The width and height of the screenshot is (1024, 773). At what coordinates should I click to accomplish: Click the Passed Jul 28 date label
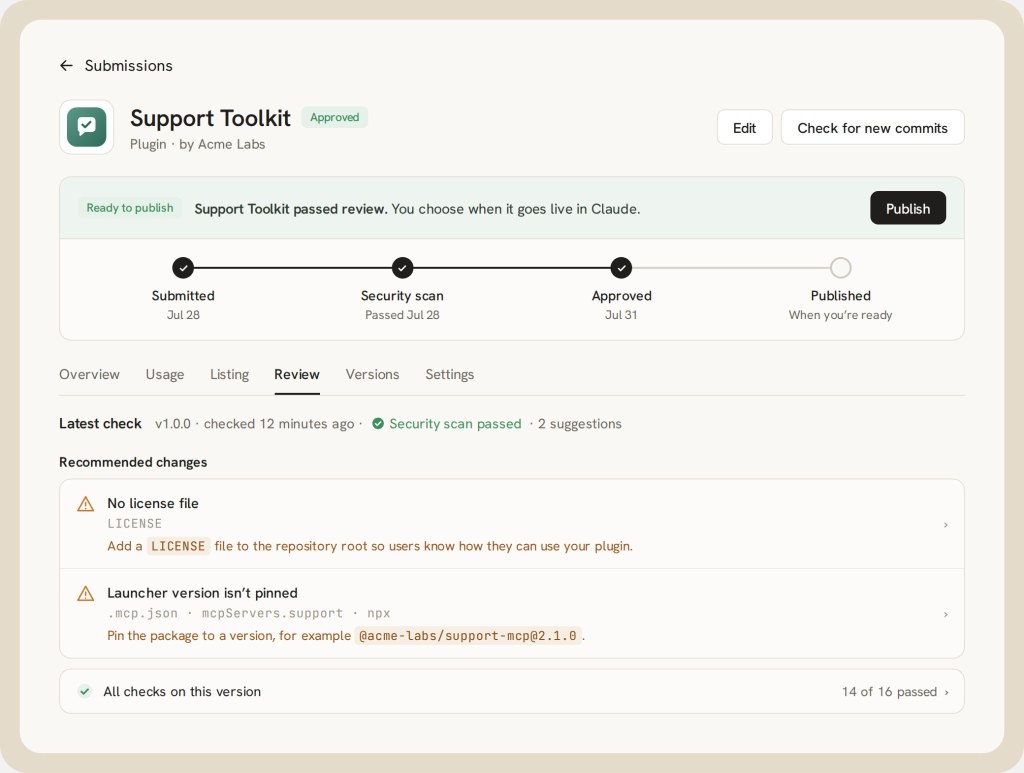(402, 315)
